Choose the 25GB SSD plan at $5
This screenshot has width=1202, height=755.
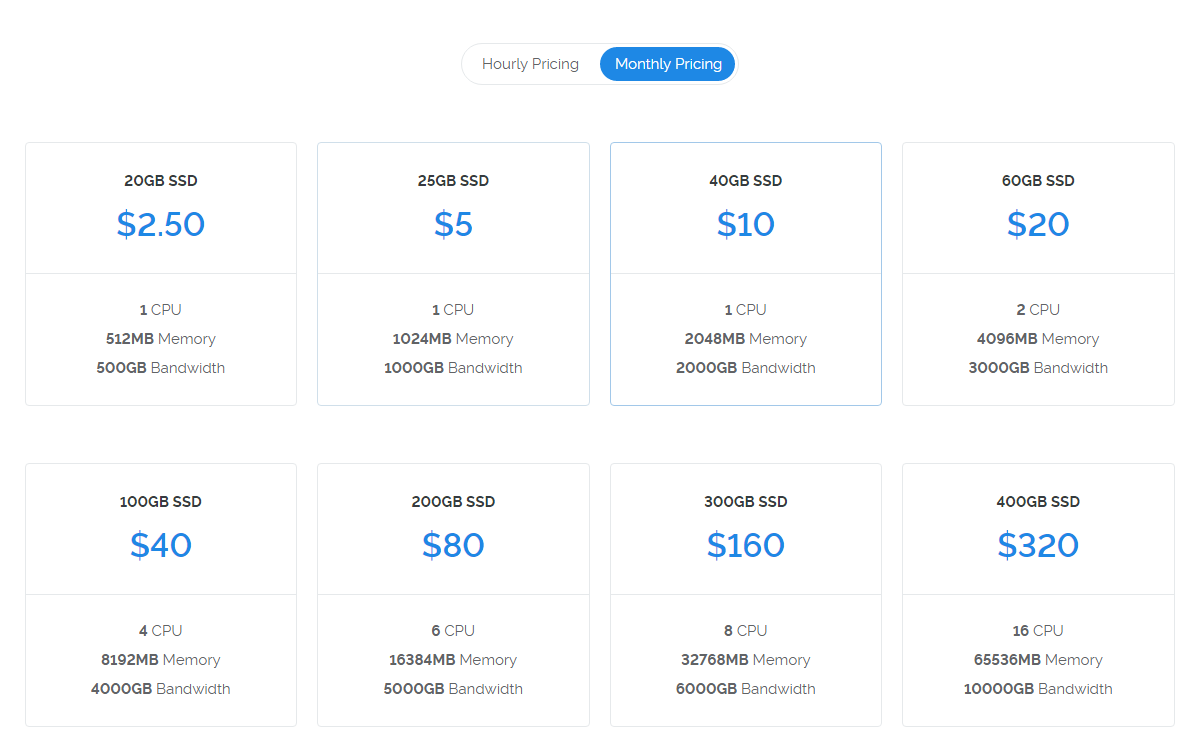point(453,274)
